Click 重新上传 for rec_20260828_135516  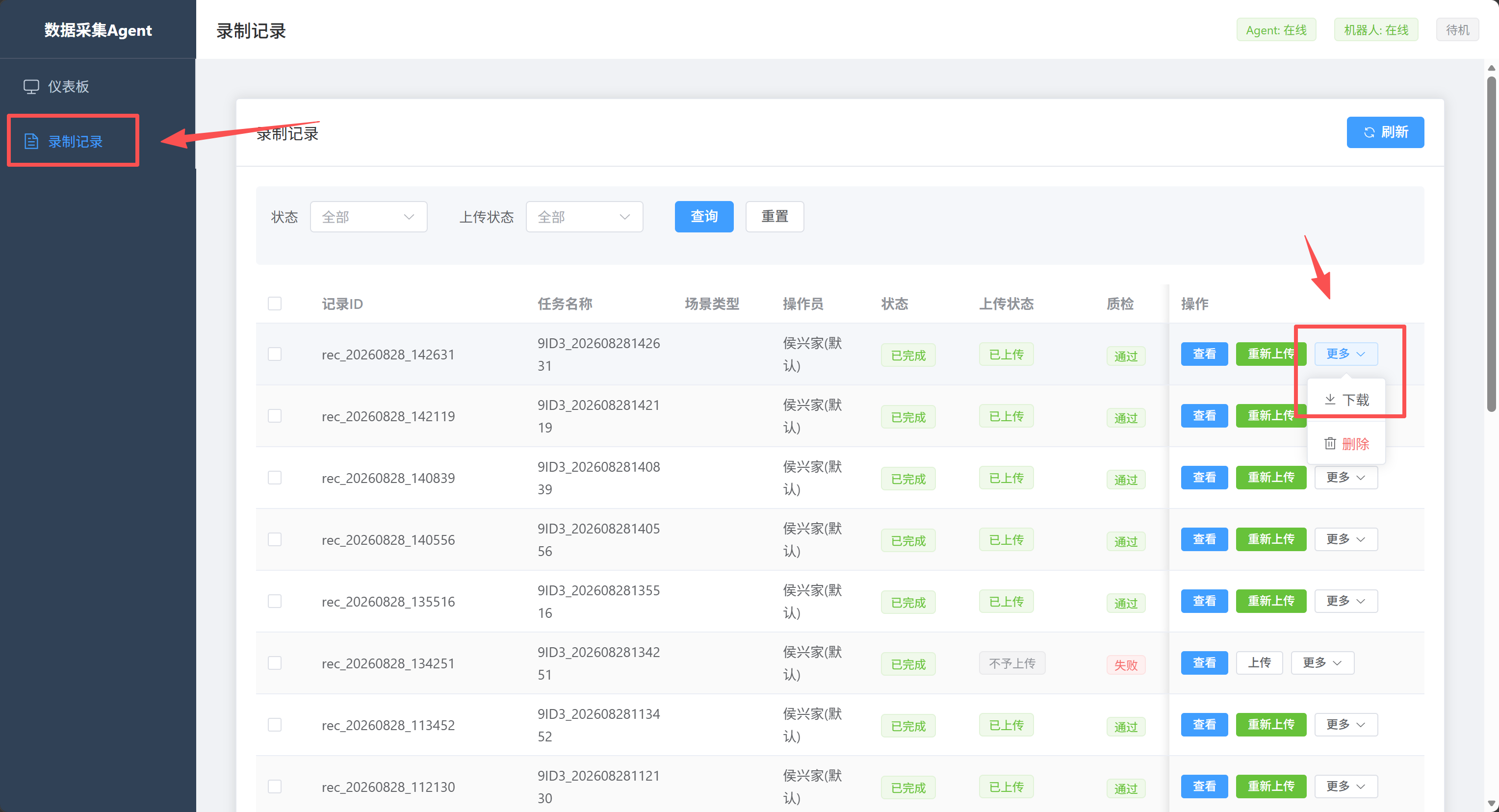click(1271, 601)
